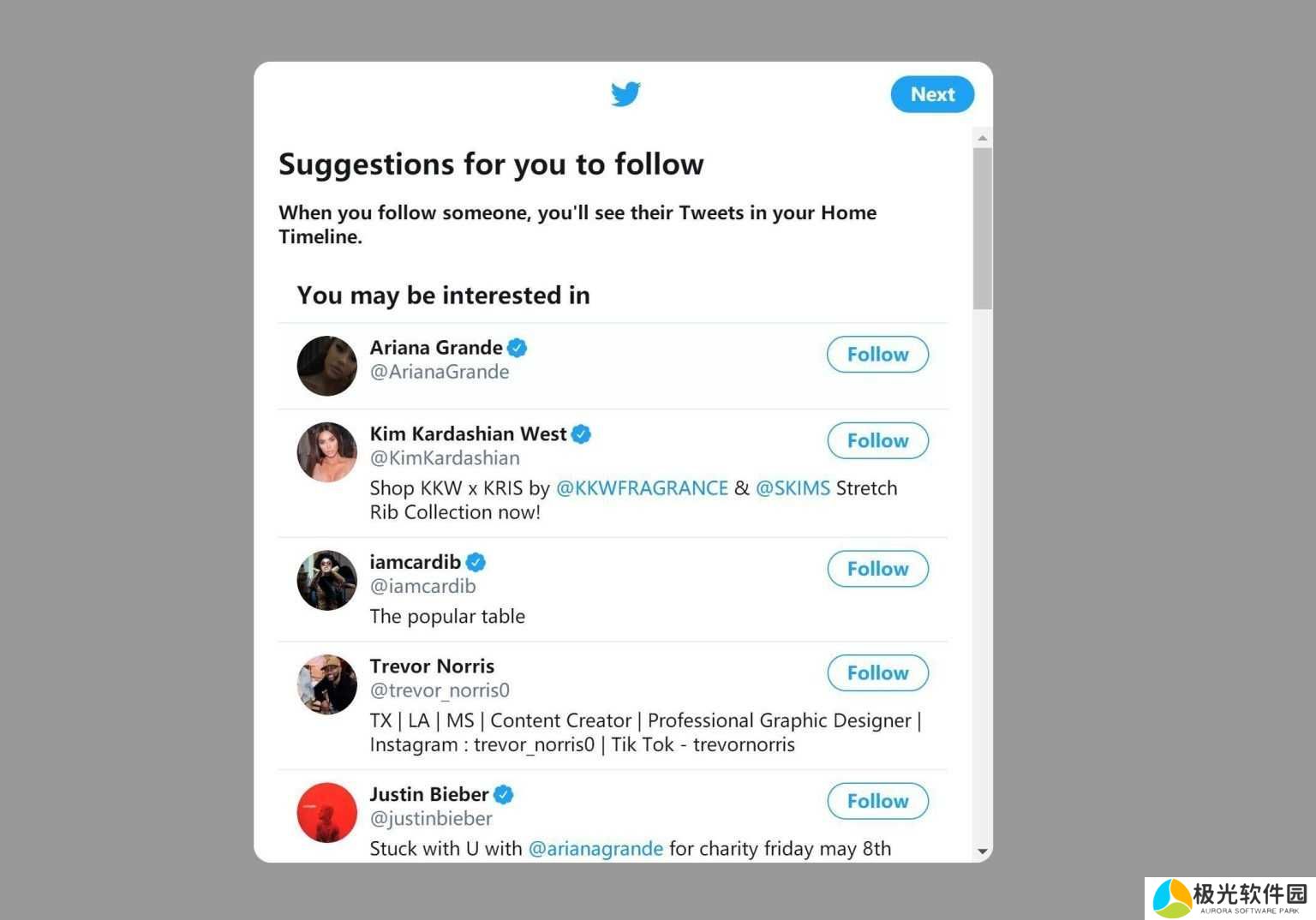Follow iamcardib
The height and width of the screenshot is (920, 1316).
point(877,569)
